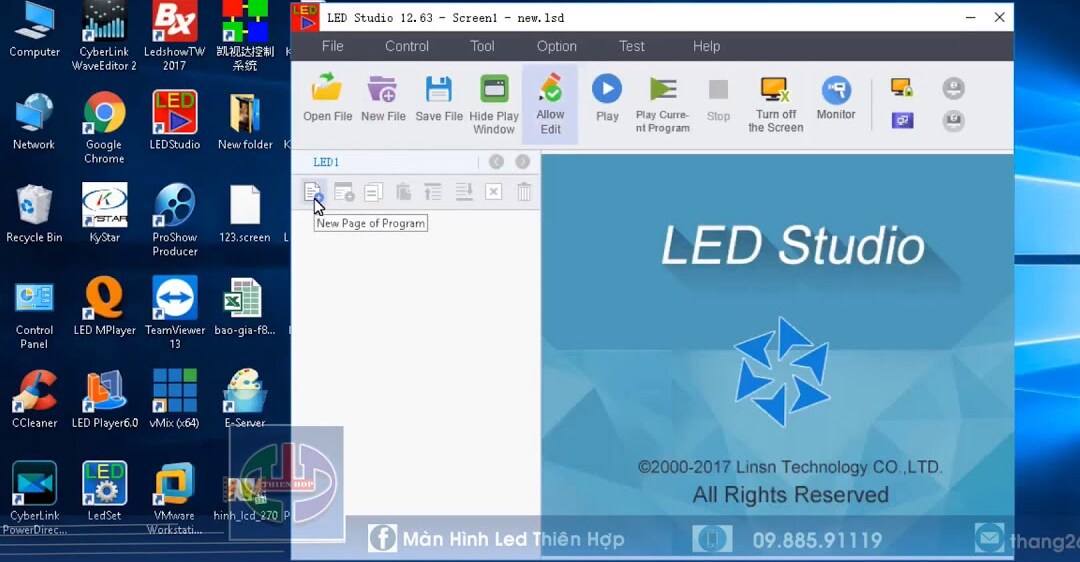The image size is (1080, 562).
Task: Click the previous screen round arrow button
Action: (x=496, y=162)
